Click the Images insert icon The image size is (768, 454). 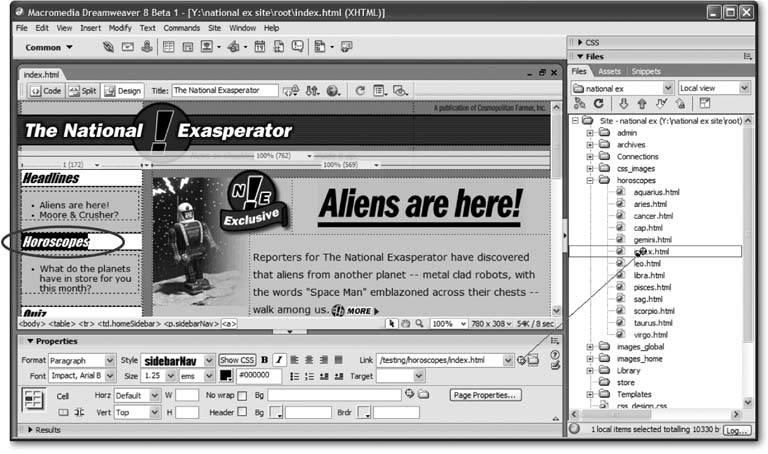[207, 47]
